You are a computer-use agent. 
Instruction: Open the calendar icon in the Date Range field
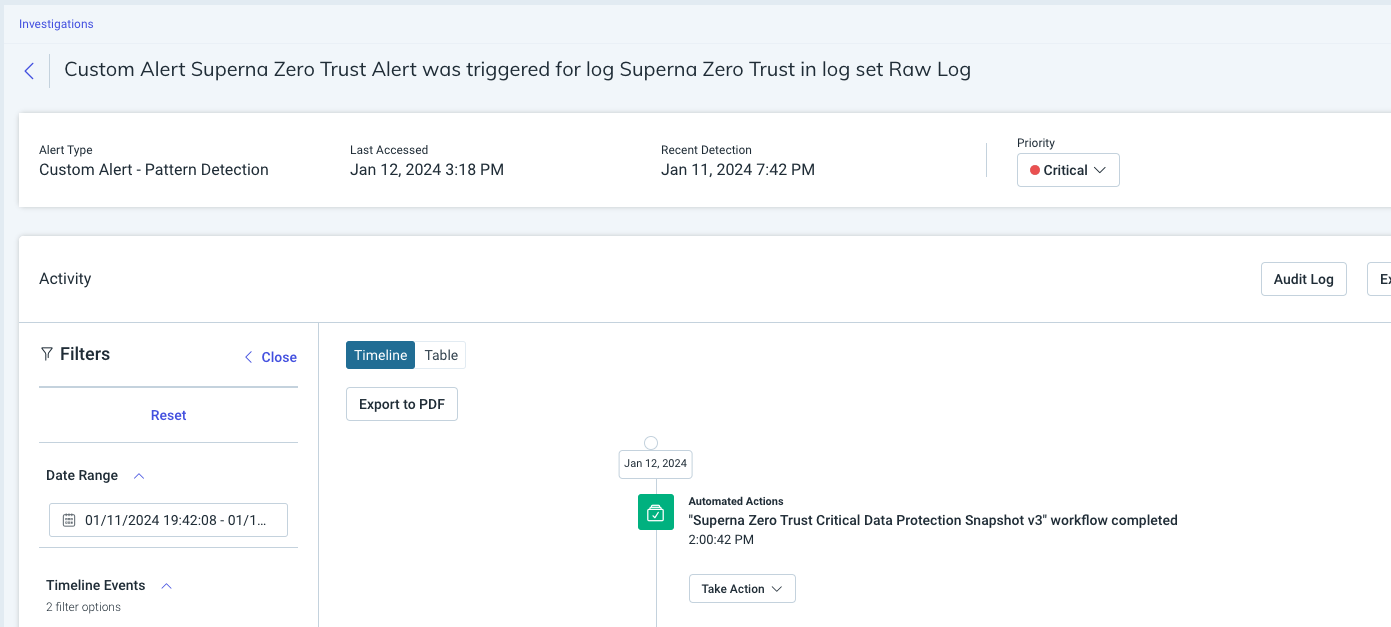click(68, 519)
